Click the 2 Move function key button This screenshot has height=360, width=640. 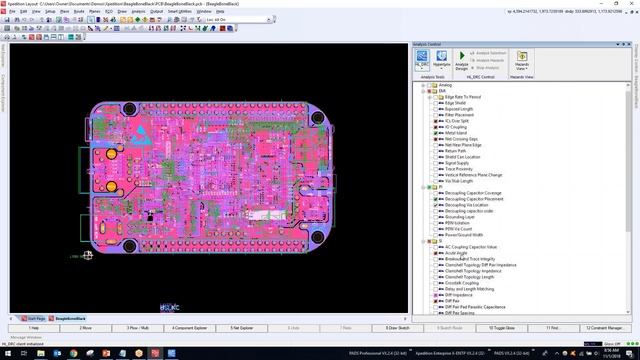tap(86, 328)
